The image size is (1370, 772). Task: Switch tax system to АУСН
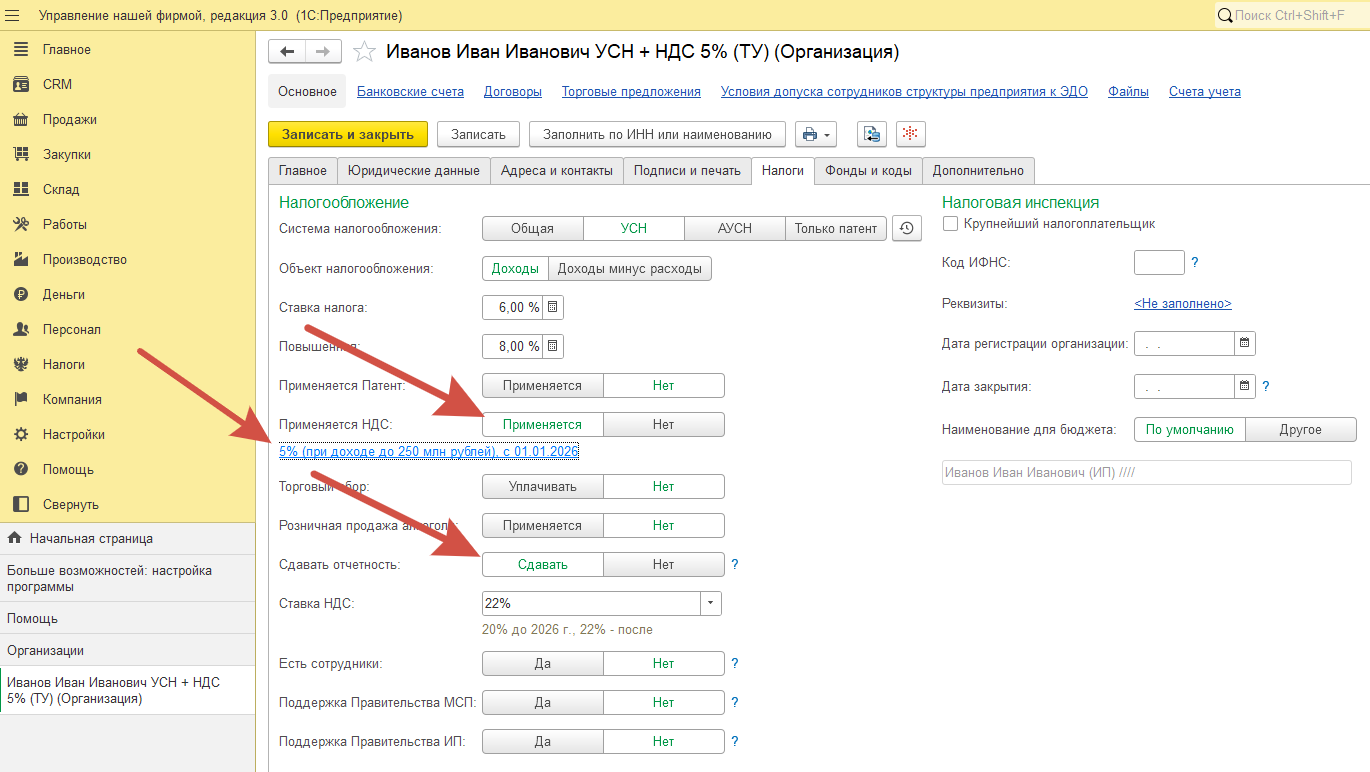pos(734,228)
